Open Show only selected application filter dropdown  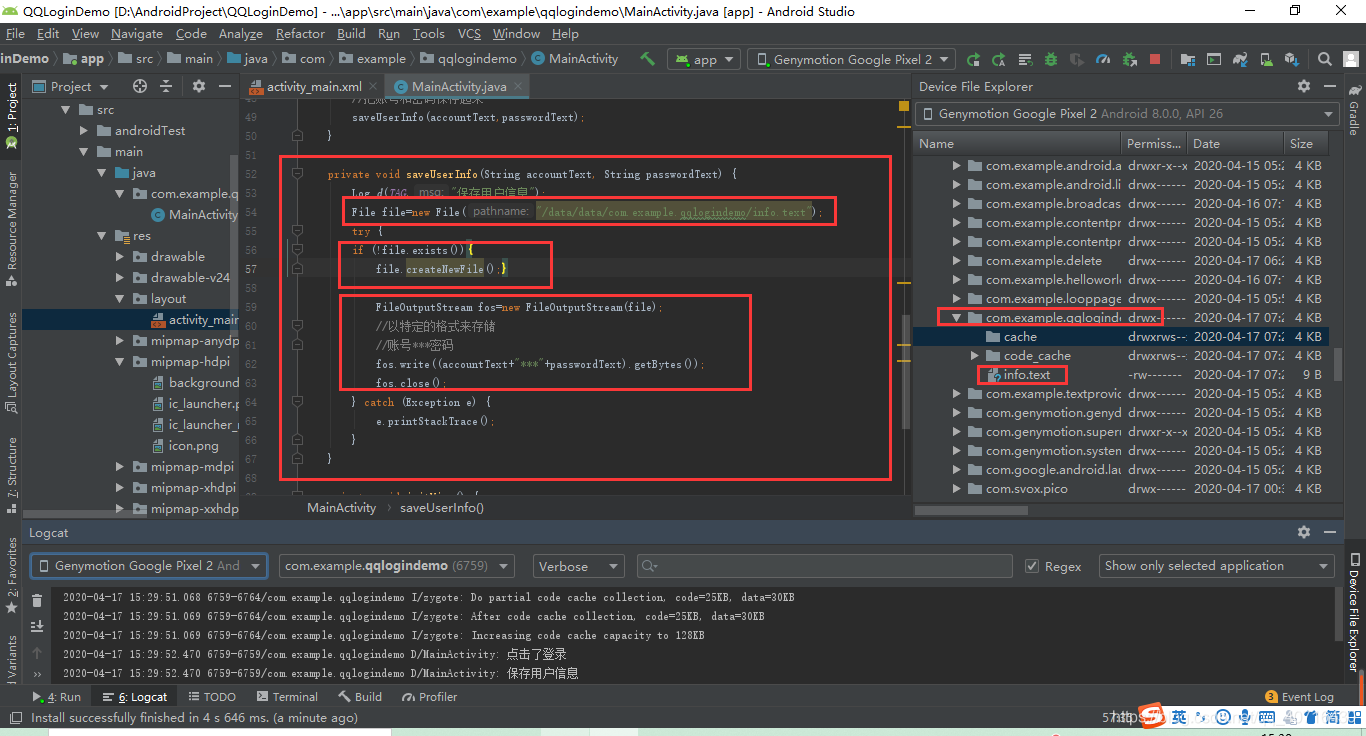(x=1216, y=566)
